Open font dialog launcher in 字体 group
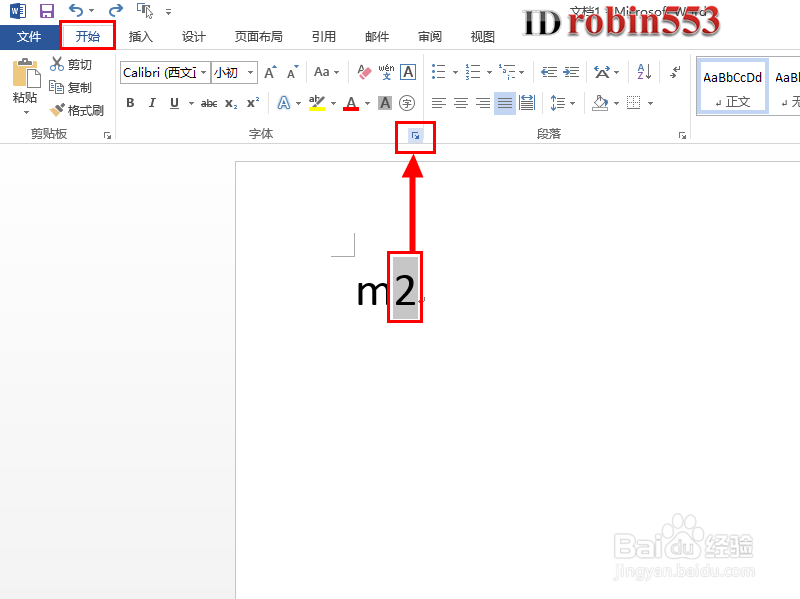This screenshot has width=800, height=599. pyautogui.click(x=415, y=136)
